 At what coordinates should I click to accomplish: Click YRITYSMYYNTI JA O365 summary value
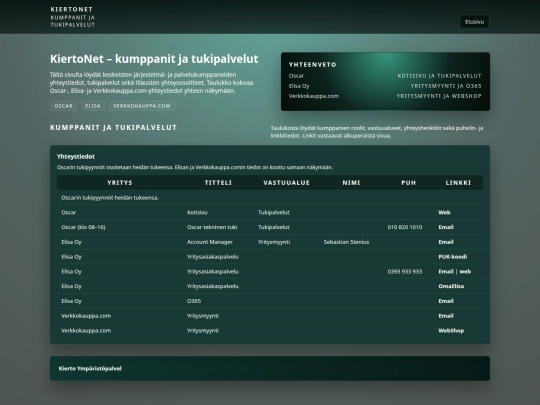pyautogui.click(x=446, y=86)
